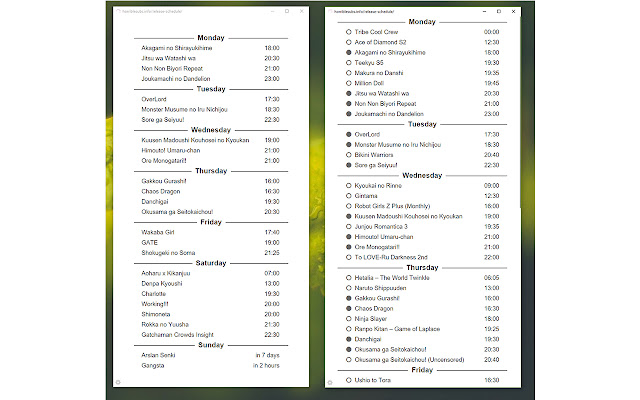Enable the Junjou Romantica 3 circle
Image resolution: width=640 pixels, height=400 pixels.
349,227
